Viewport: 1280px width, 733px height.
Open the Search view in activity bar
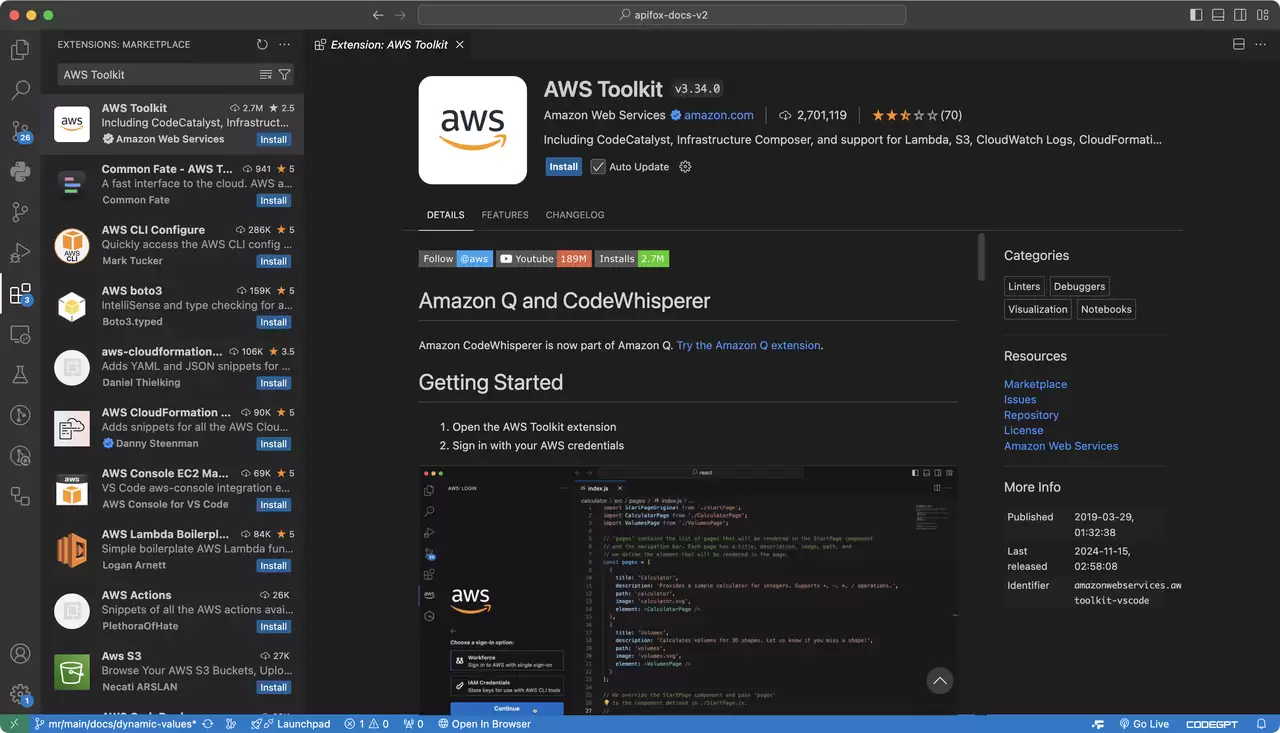point(20,90)
